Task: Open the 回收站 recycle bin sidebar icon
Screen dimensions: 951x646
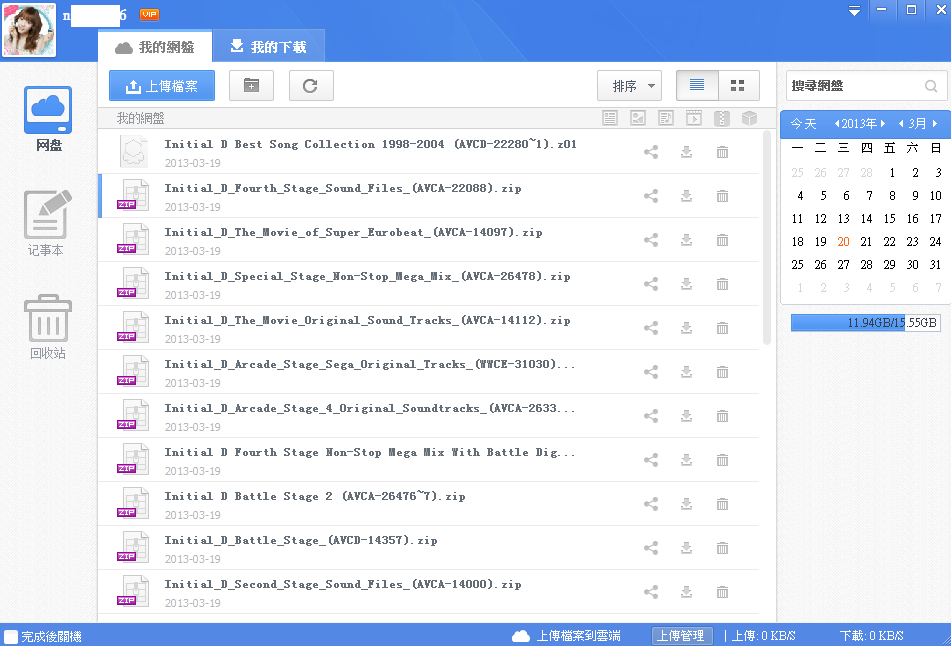Action: (48, 326)
